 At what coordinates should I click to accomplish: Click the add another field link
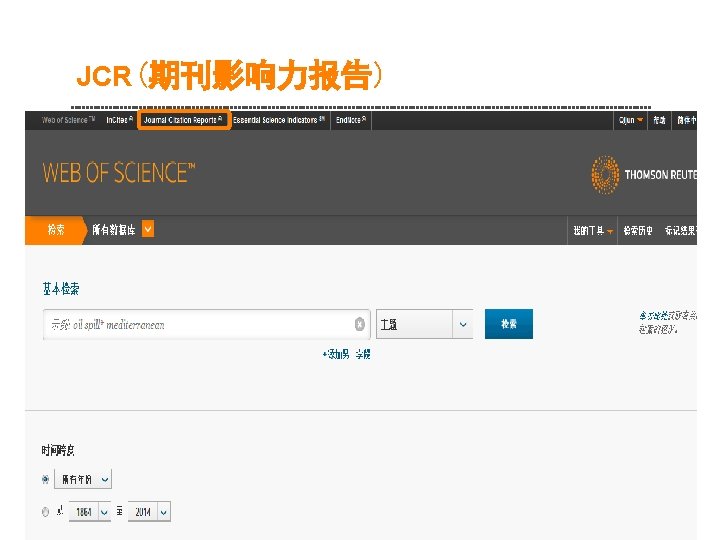346,354
